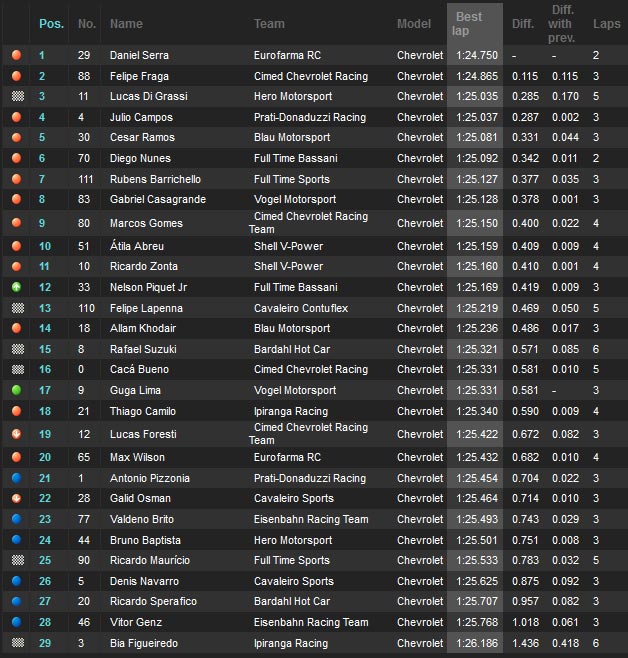Click team Eisenbahn Racing Team in Vitor Genz row
628x658 pixels.
311,622
